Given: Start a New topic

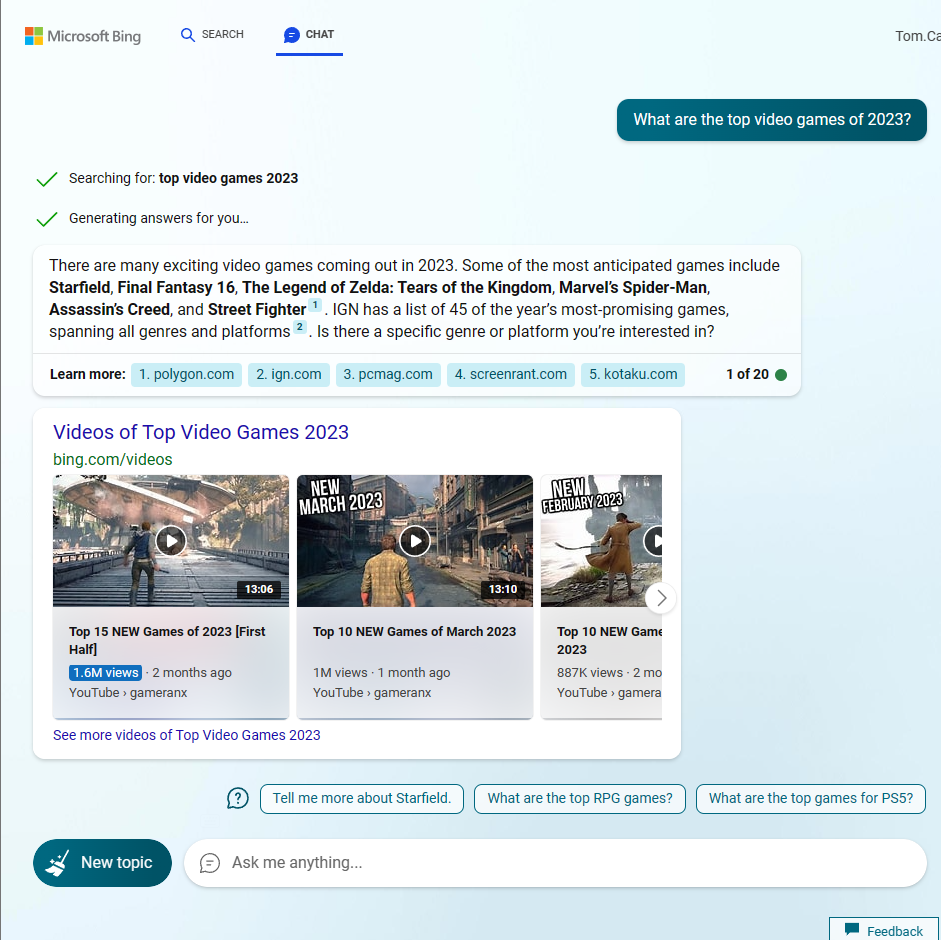Looking at the screenshot, I should point(102,862).
